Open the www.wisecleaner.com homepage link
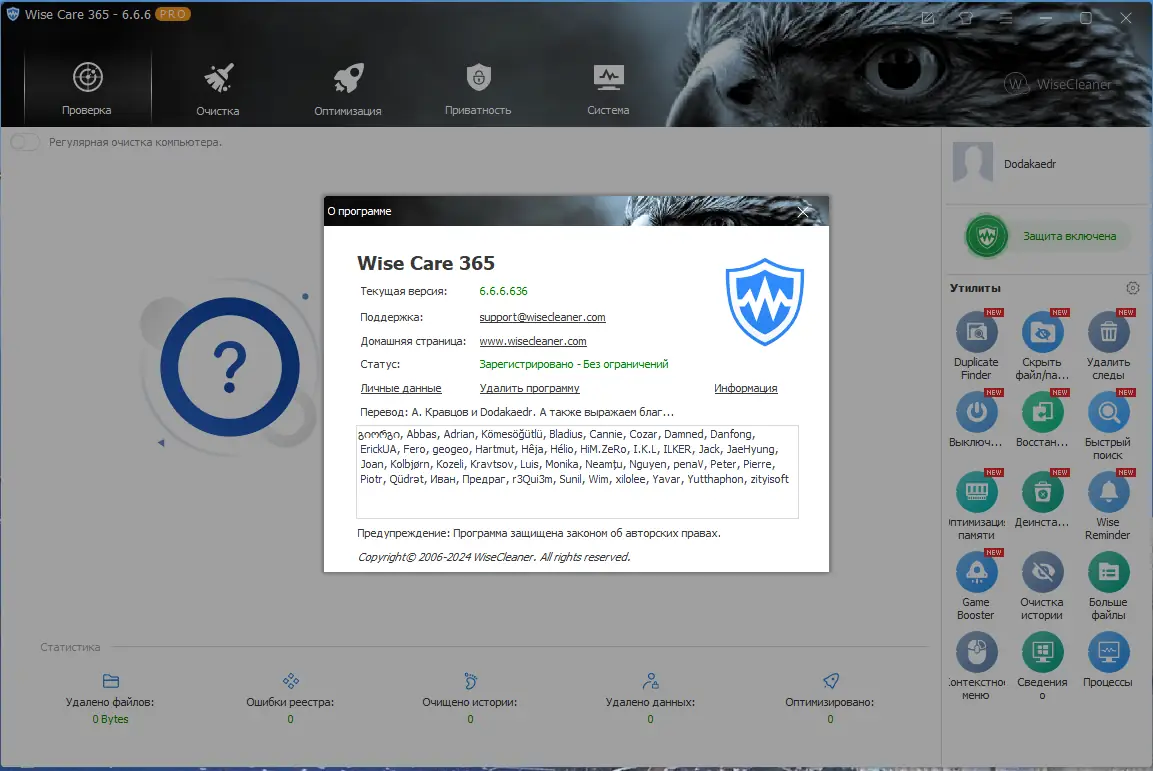The image size is (1153, 771). (x=532, y=341)
